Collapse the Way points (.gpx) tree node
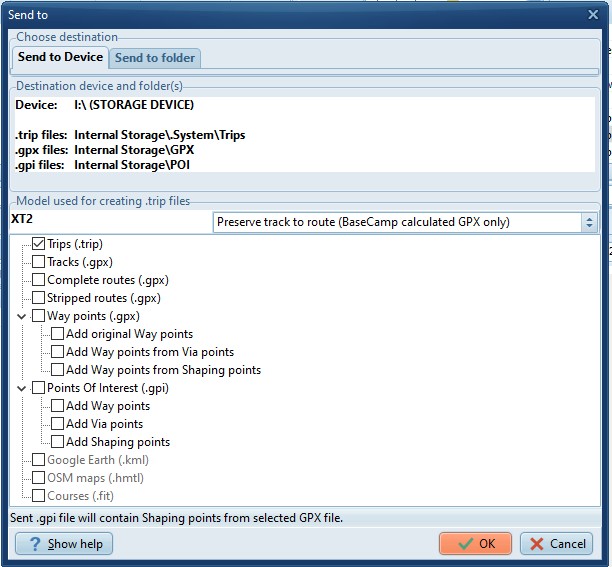Viewport: 612px width, 567px height. pyautogui.click(x=22, y=316)
